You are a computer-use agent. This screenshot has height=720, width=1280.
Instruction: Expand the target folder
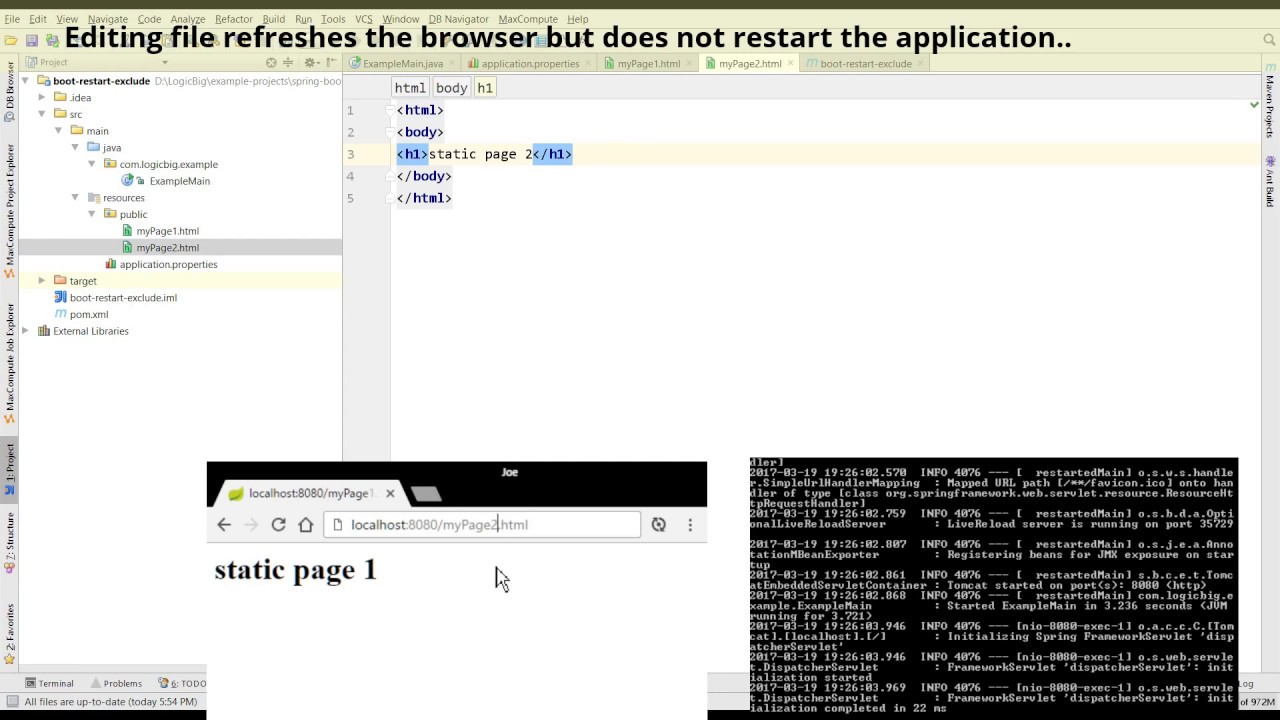point(42,281)
